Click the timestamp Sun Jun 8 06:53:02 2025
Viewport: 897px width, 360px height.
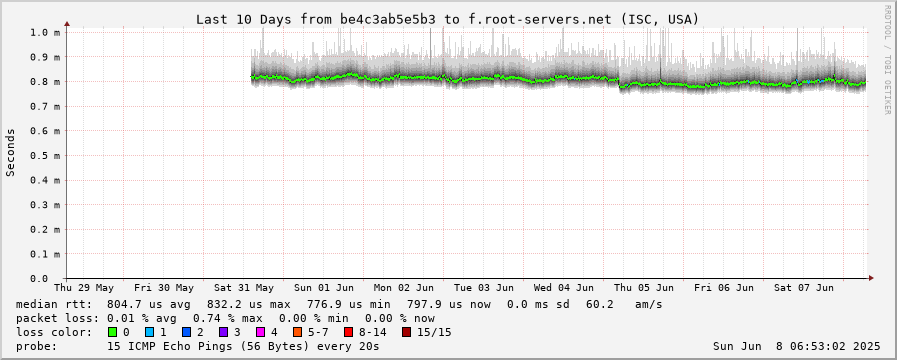coord(796,346)
